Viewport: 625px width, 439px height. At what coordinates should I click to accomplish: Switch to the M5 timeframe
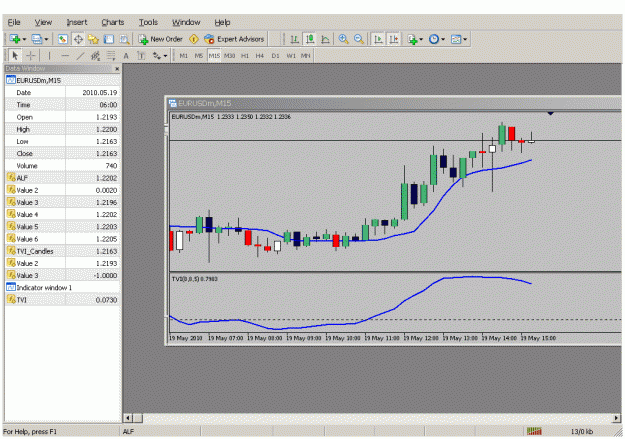pos(199,56)
